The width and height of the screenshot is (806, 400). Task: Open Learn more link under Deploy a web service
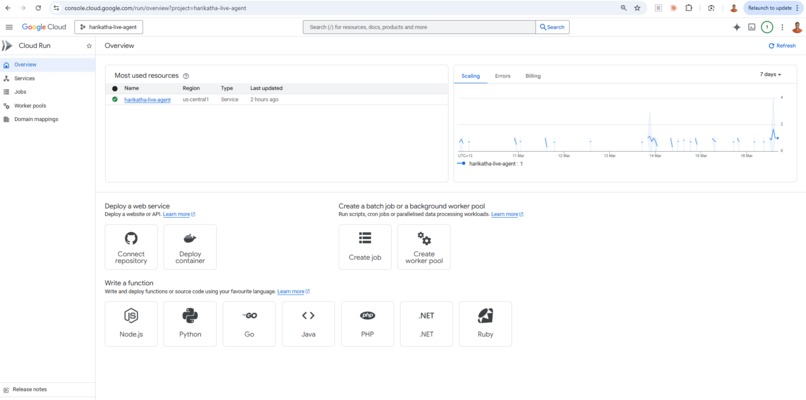click(179, 214)
